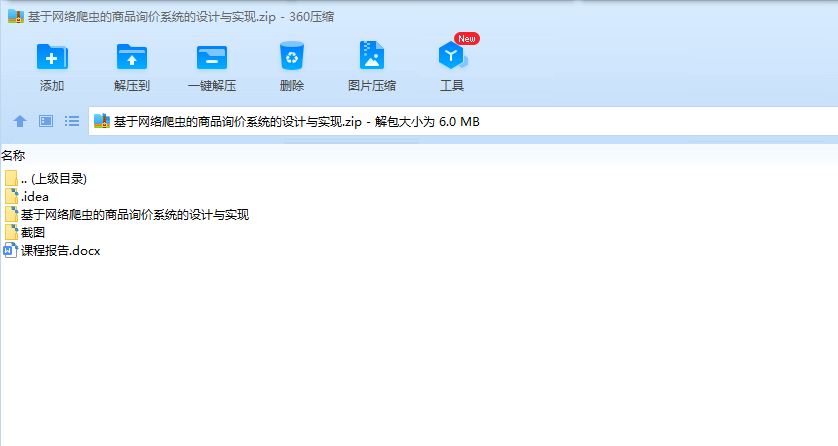This screenshot has height=446, width=838.
Task: Click the 添加 (Add) toolbar icon
Action: (x=52, y=57)
